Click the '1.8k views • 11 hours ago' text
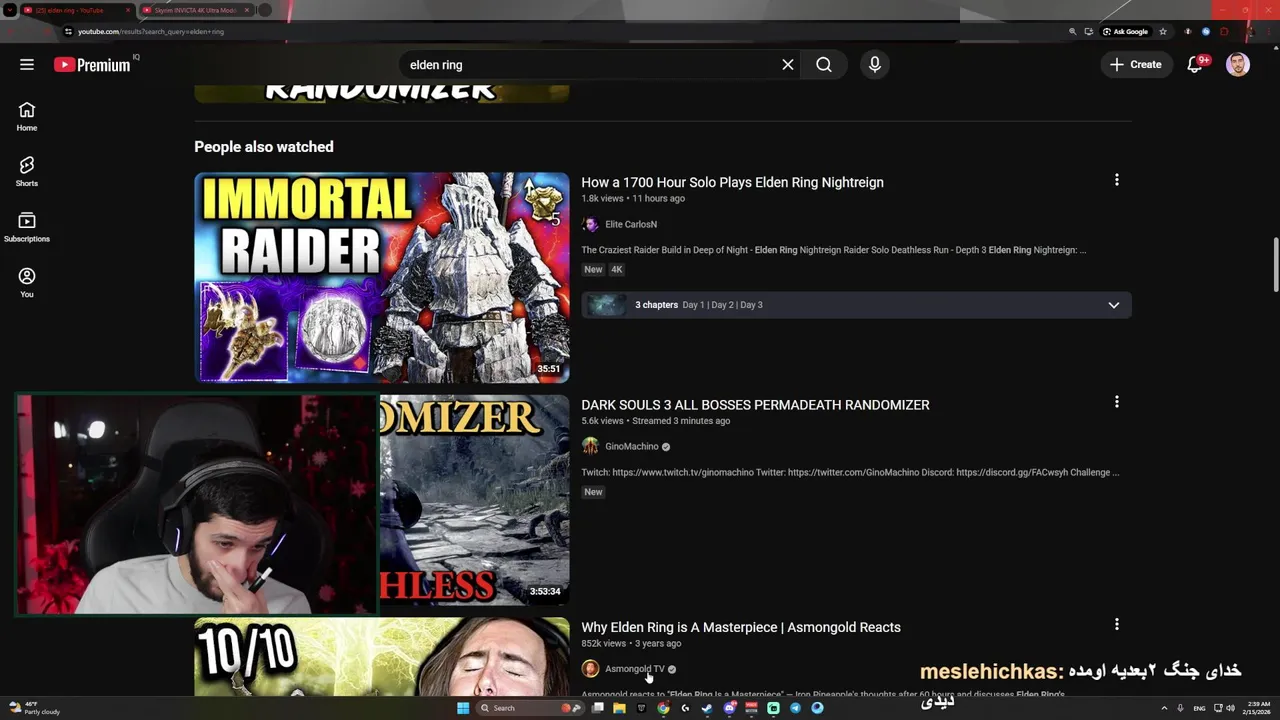1280x720 pixels. (633, 199)
